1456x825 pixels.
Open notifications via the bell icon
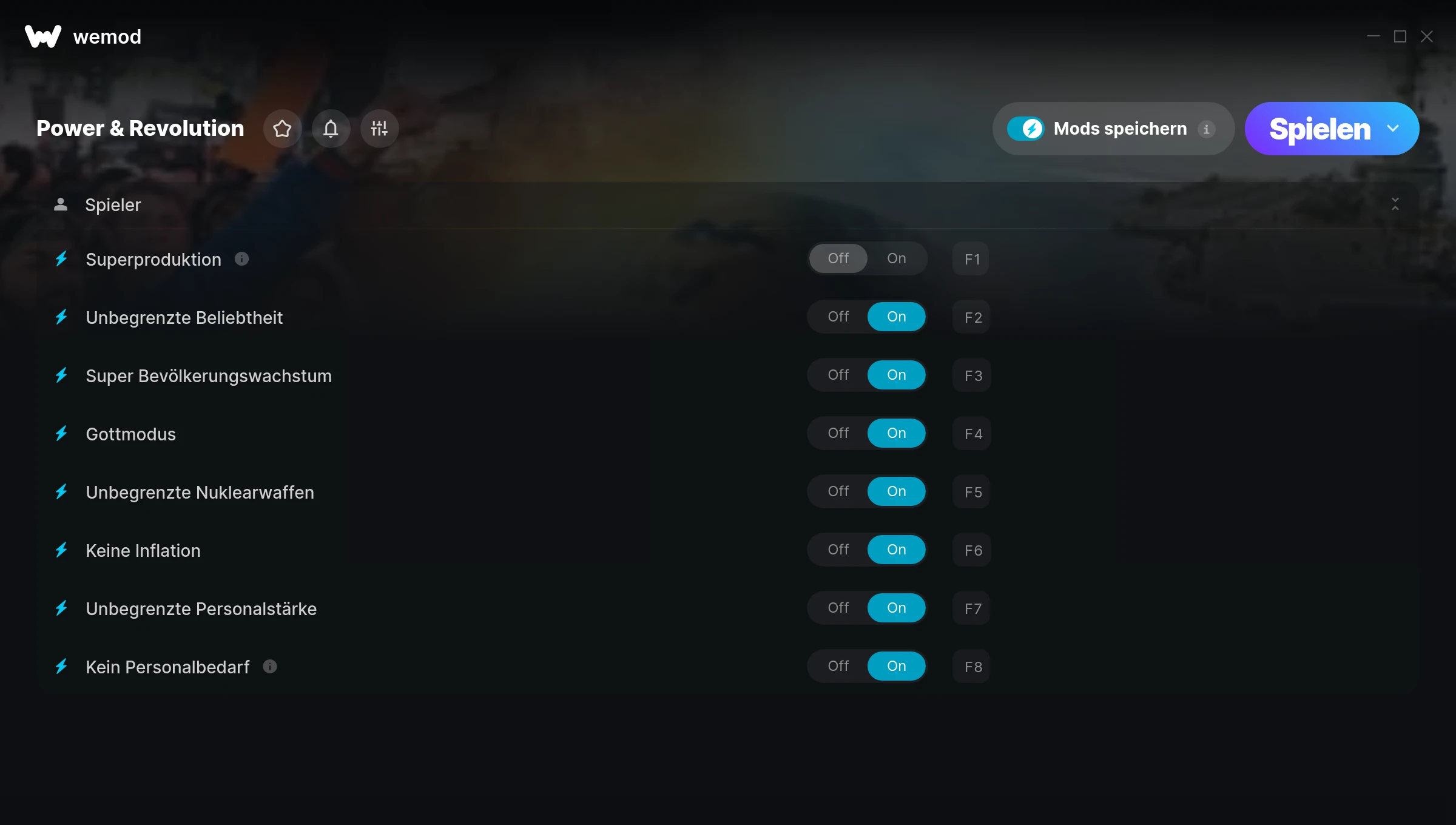click(x=331, y=129)
